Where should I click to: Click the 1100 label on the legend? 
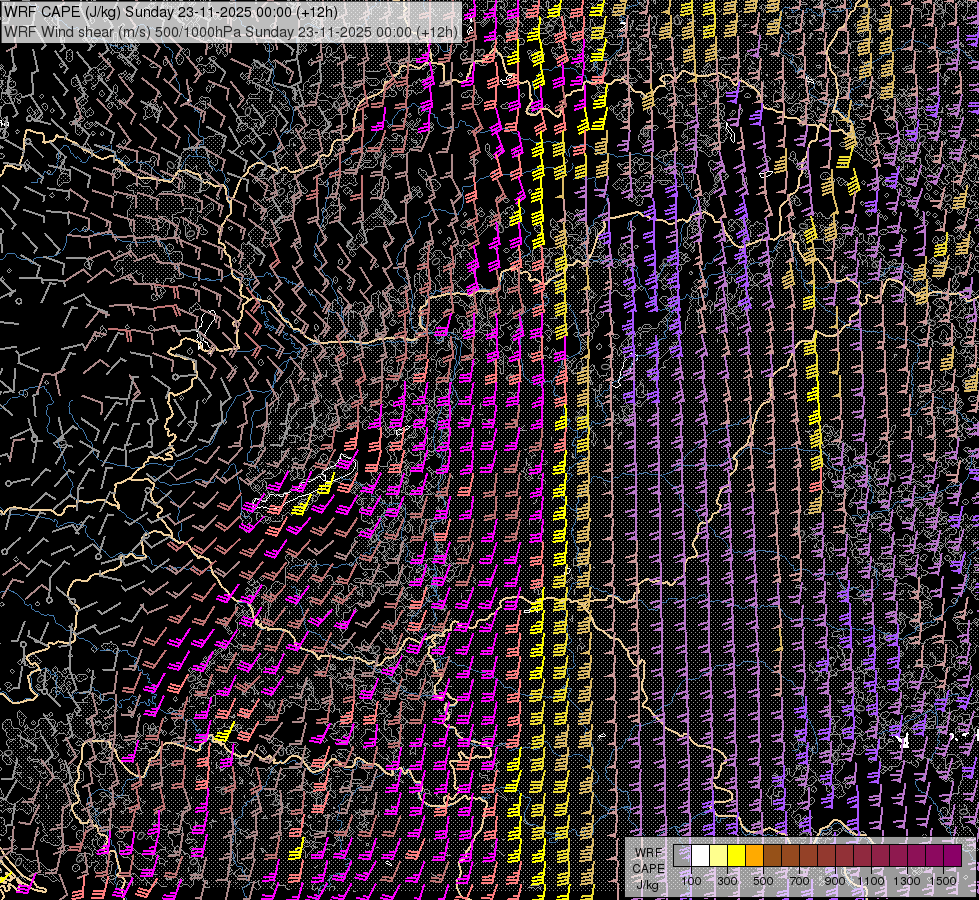[x=871, y=881]
